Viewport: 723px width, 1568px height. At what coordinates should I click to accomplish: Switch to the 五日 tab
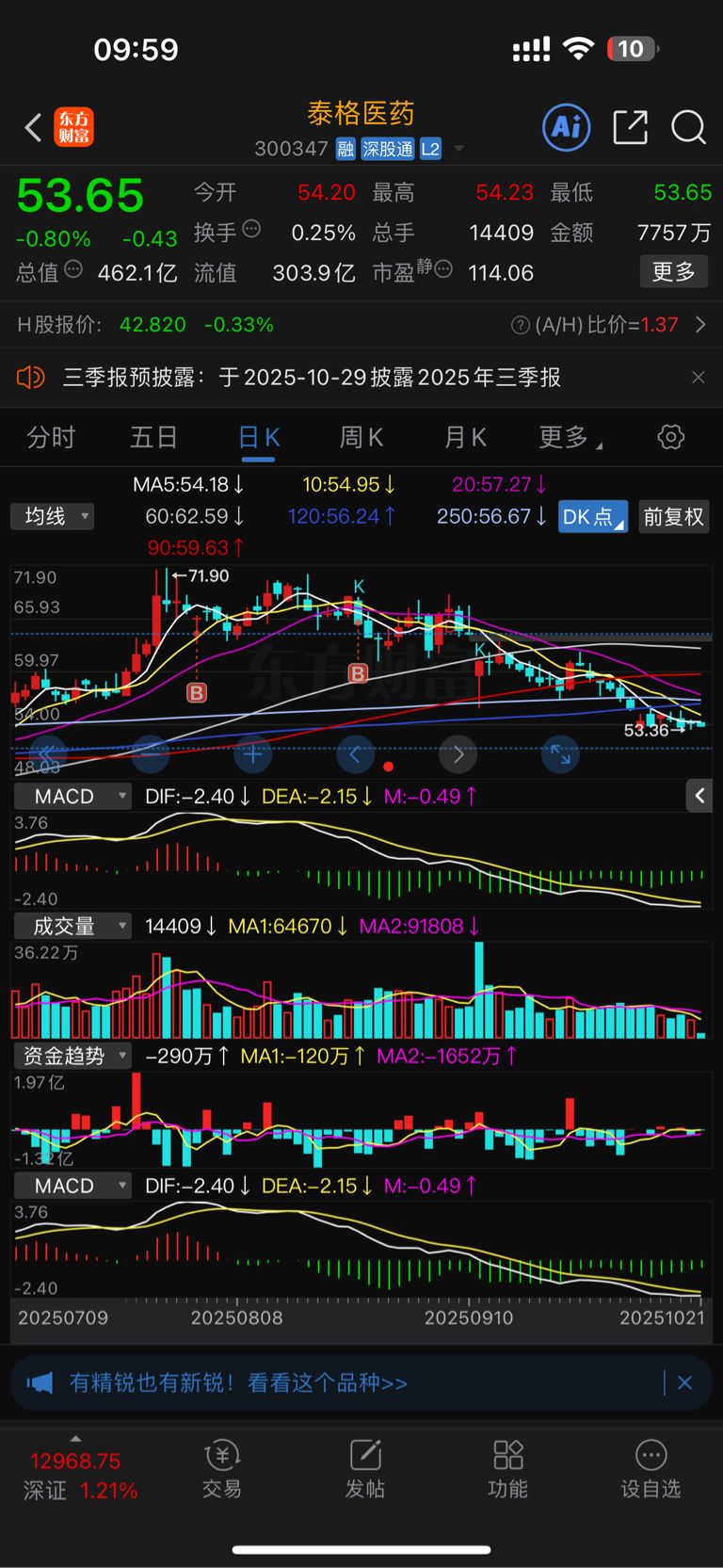pyautogui.click(x=153, y=437)
